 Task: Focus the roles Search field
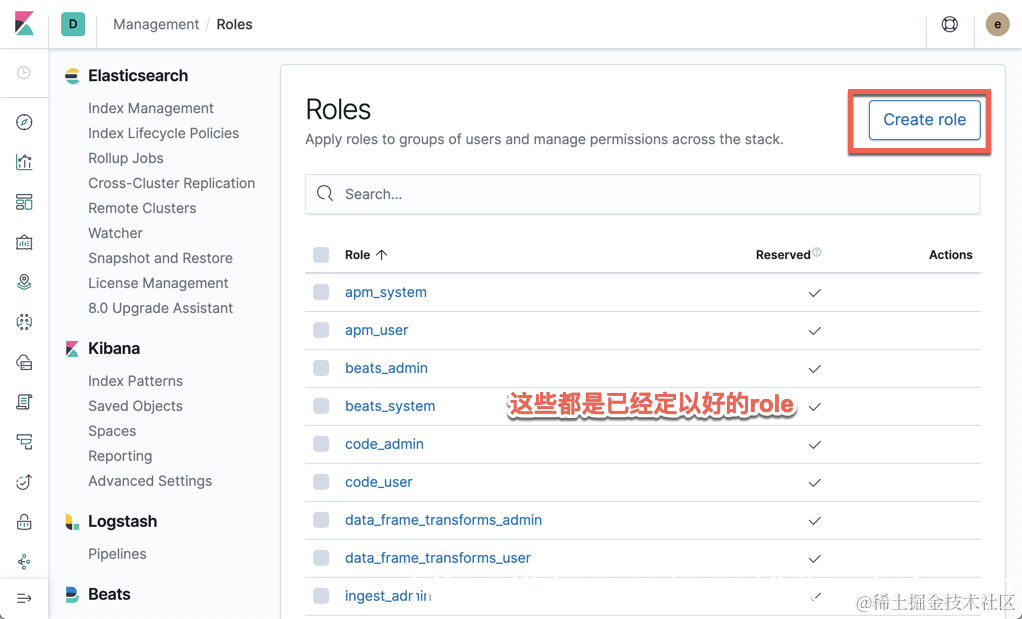643,194
